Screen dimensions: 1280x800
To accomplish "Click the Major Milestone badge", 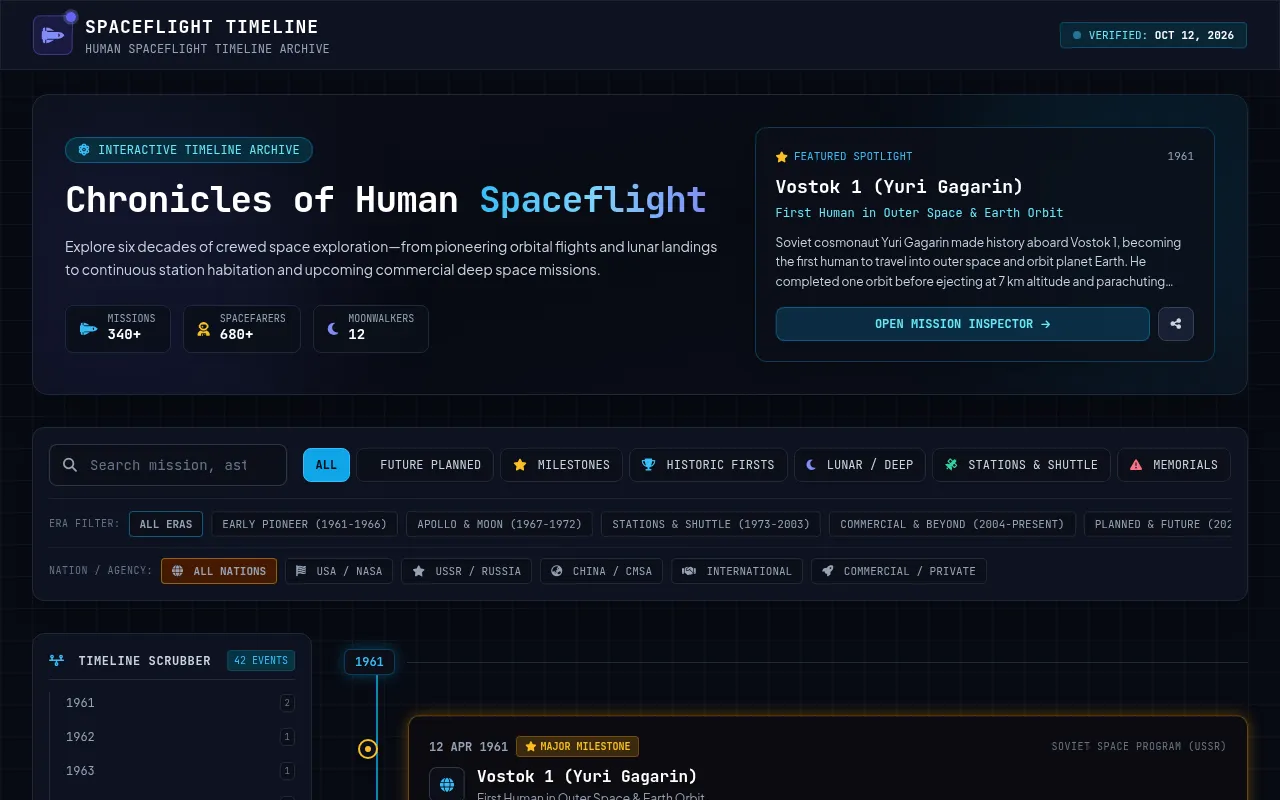I will click(577, 747).
